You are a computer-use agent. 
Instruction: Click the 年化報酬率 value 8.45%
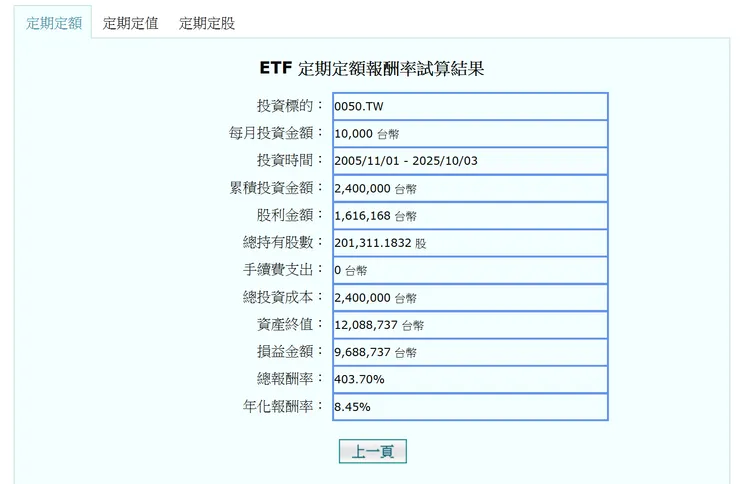(x=470, y=407)
